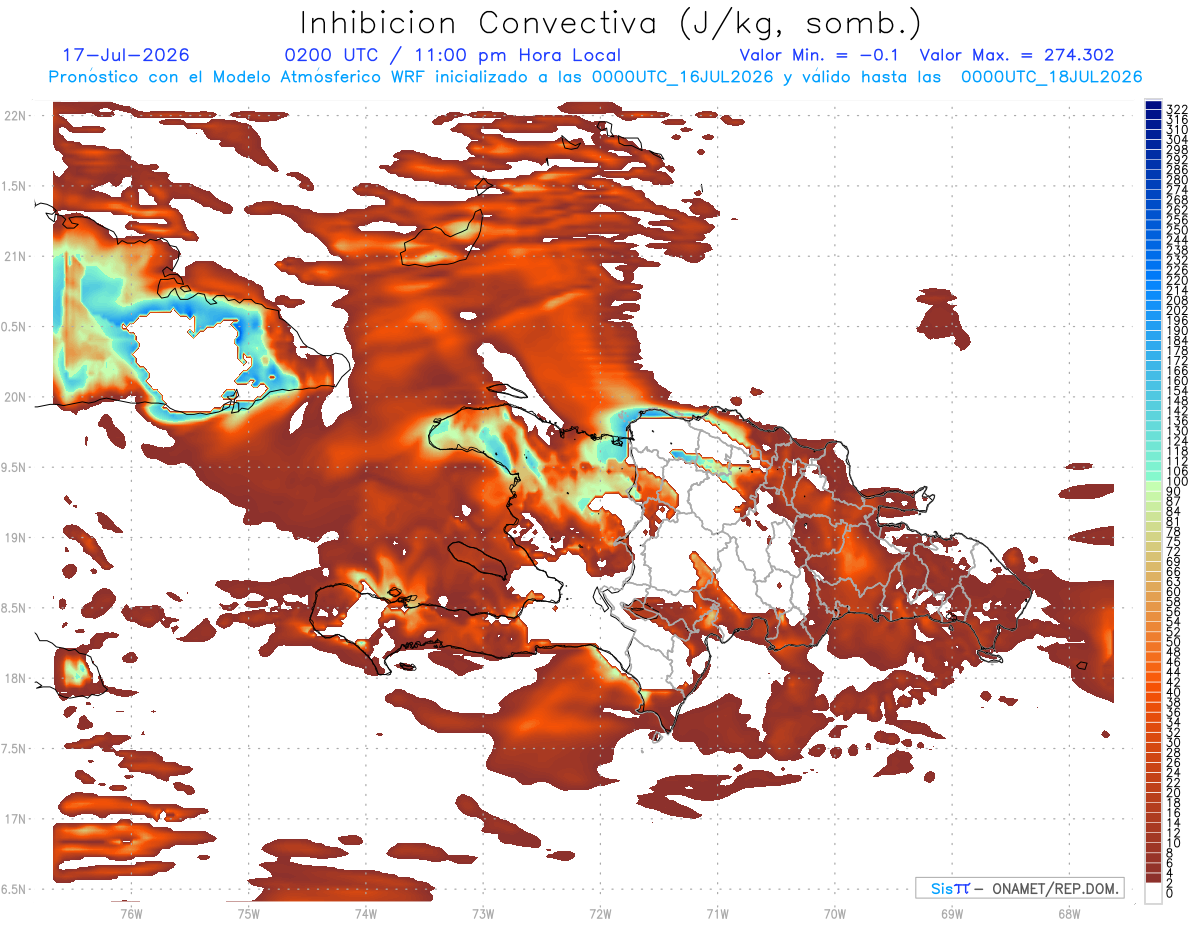Click the '76W' longitude label
Viewport: 1200px width, 927px height.
(x=131, y=913)
